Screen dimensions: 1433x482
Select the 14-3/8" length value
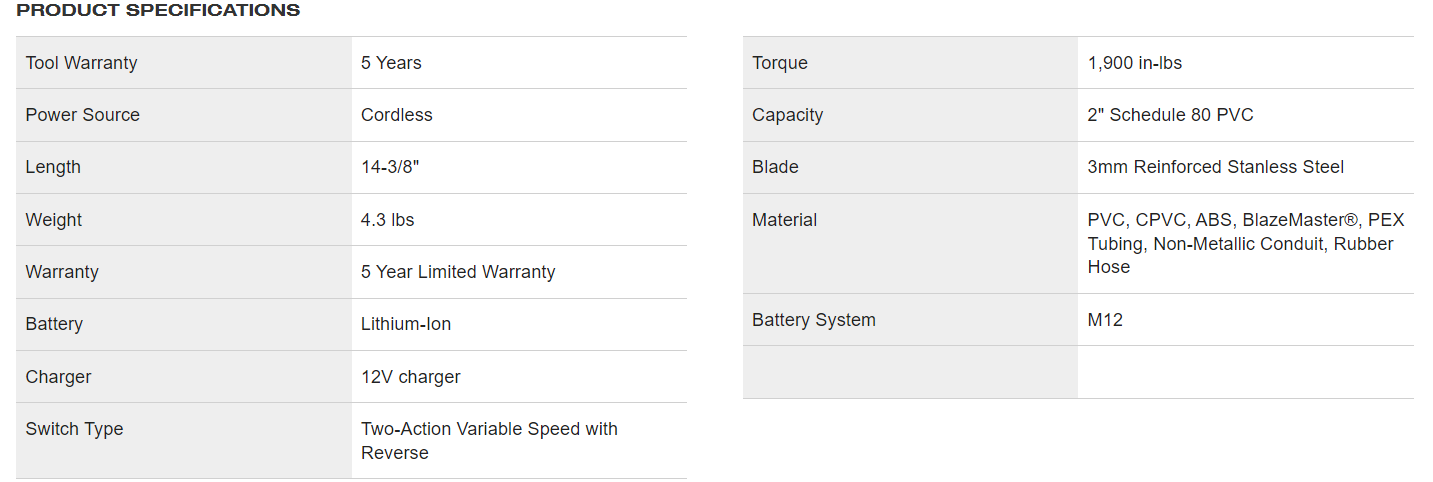389,167
